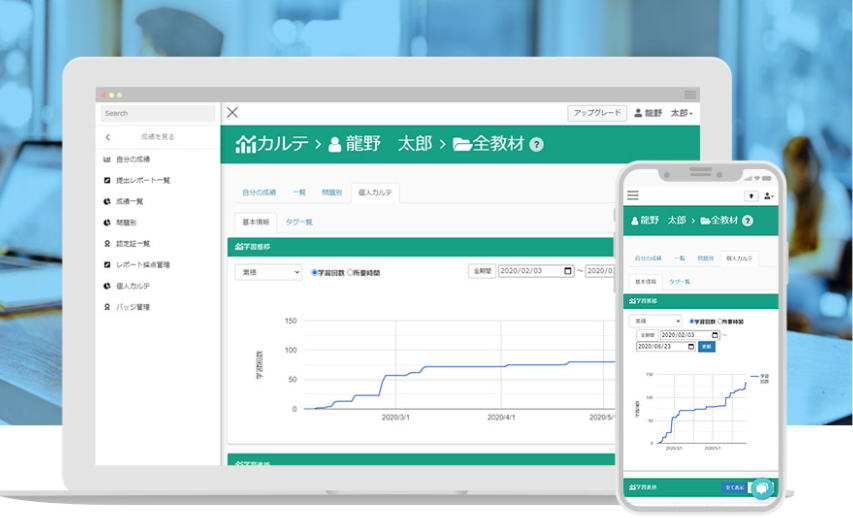This screenshot has height=518, width=853.
Task: Open 提出レポート一覧 in the sidebar
Action: click(143, 180)
